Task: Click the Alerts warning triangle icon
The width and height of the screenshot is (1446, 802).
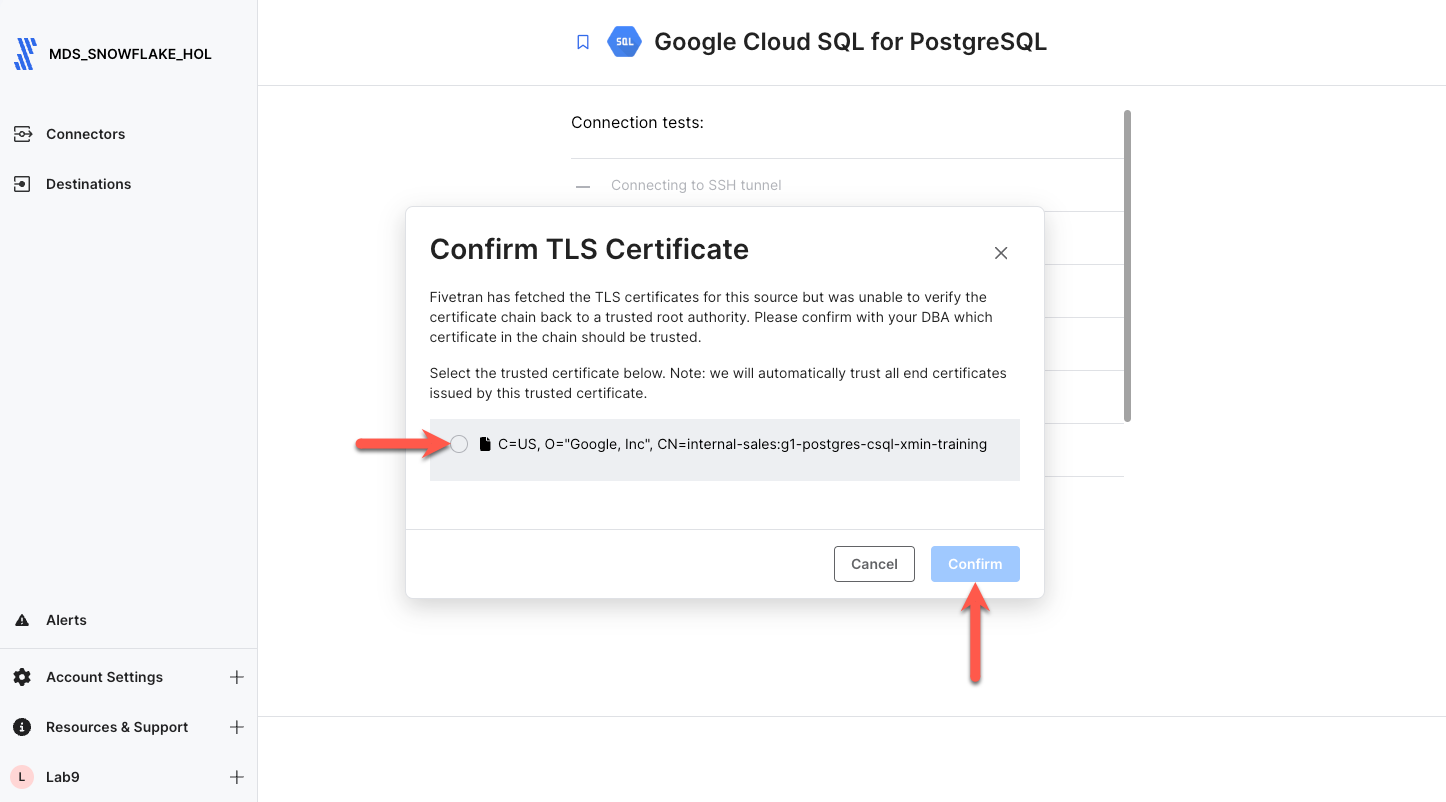Action: [22, 620]
